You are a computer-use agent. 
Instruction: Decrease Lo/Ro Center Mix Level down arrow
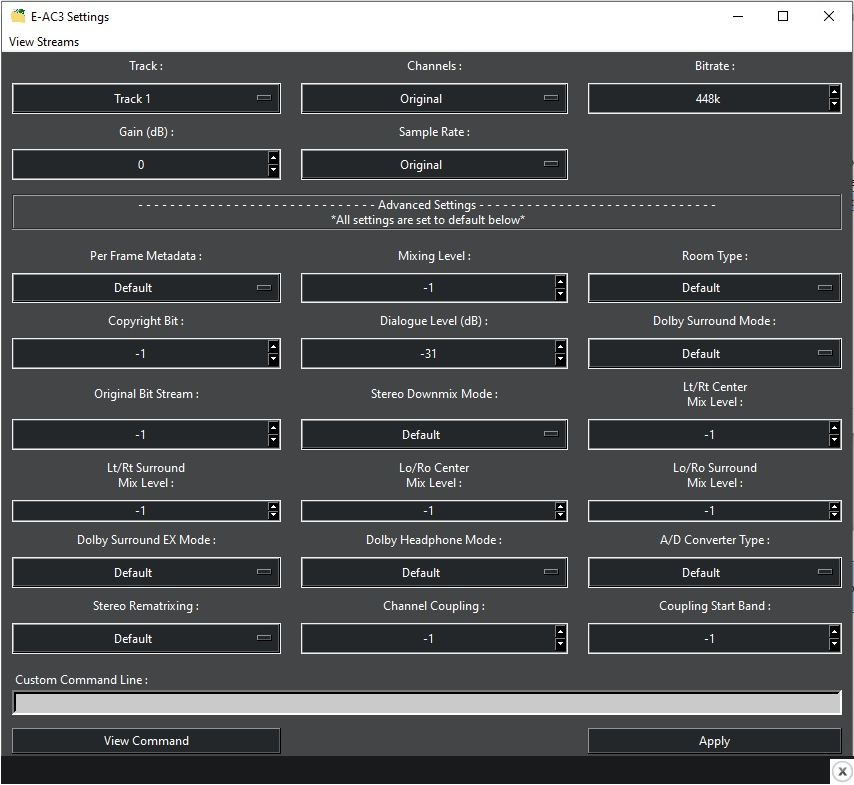click(560, 515)
